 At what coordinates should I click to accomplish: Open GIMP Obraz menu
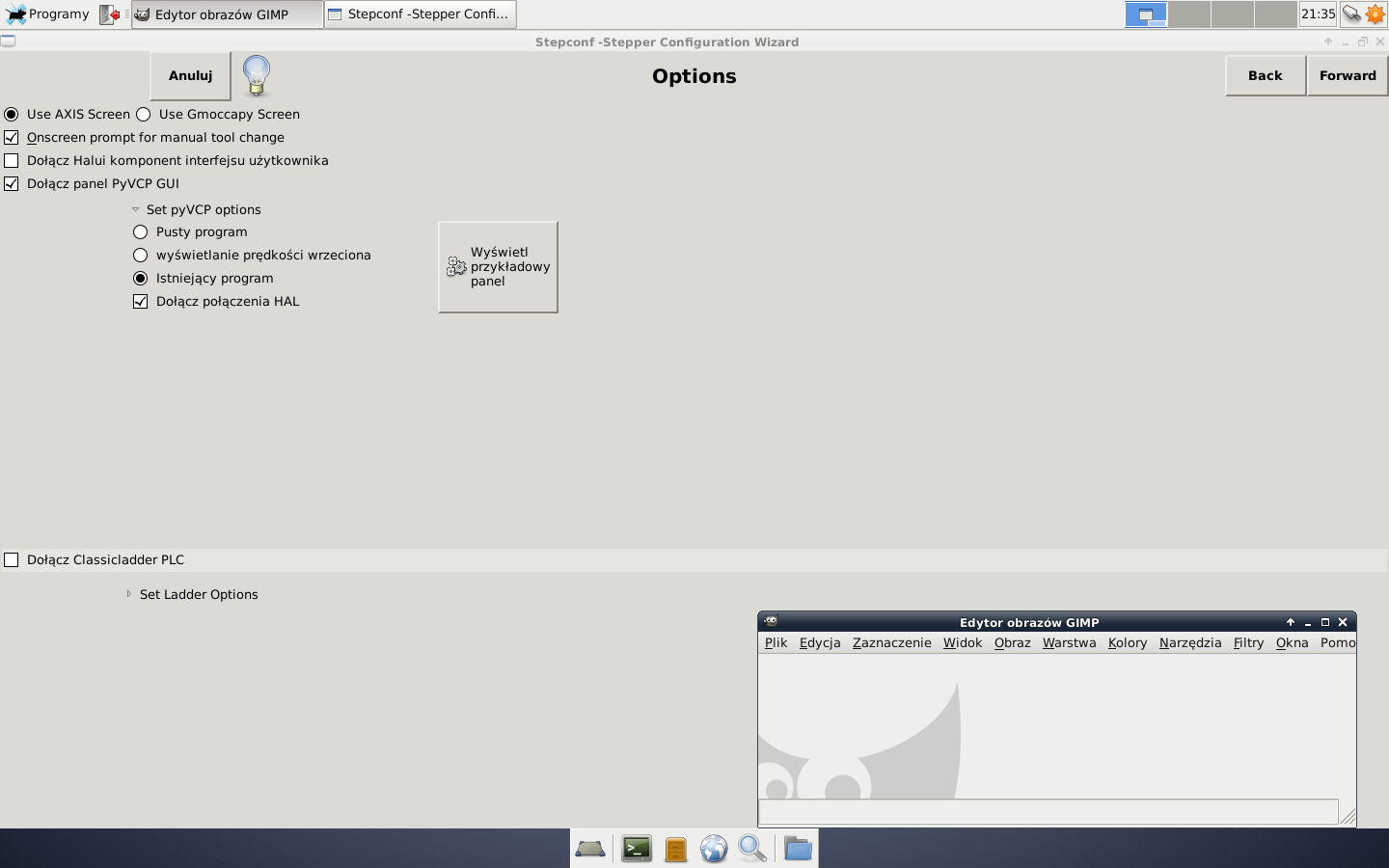(1012, 642)
